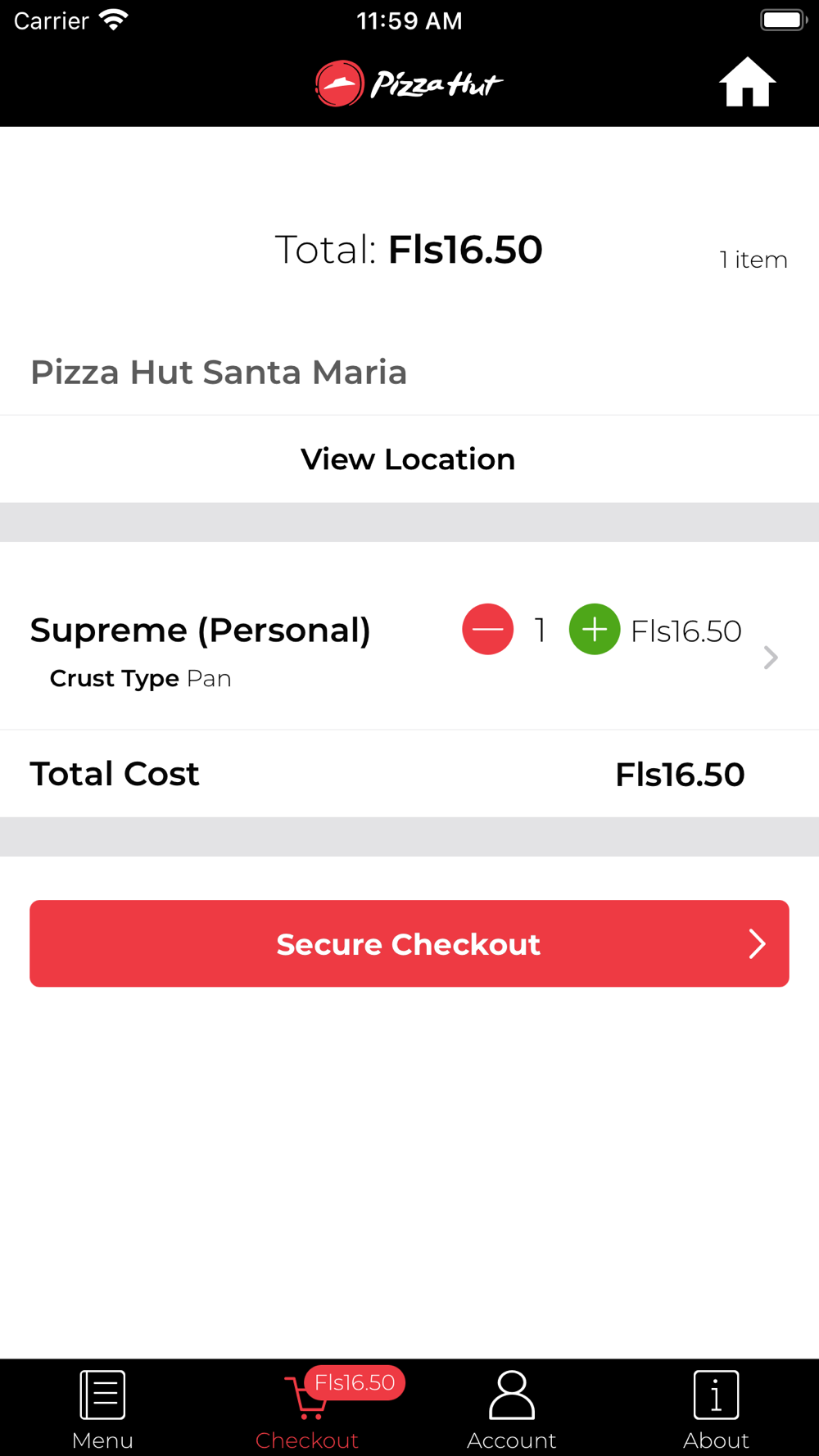Decrease Supreme pizza quantity with minus button
The height and width of the screenshot is (1456, 819).
tap(487, 630)
